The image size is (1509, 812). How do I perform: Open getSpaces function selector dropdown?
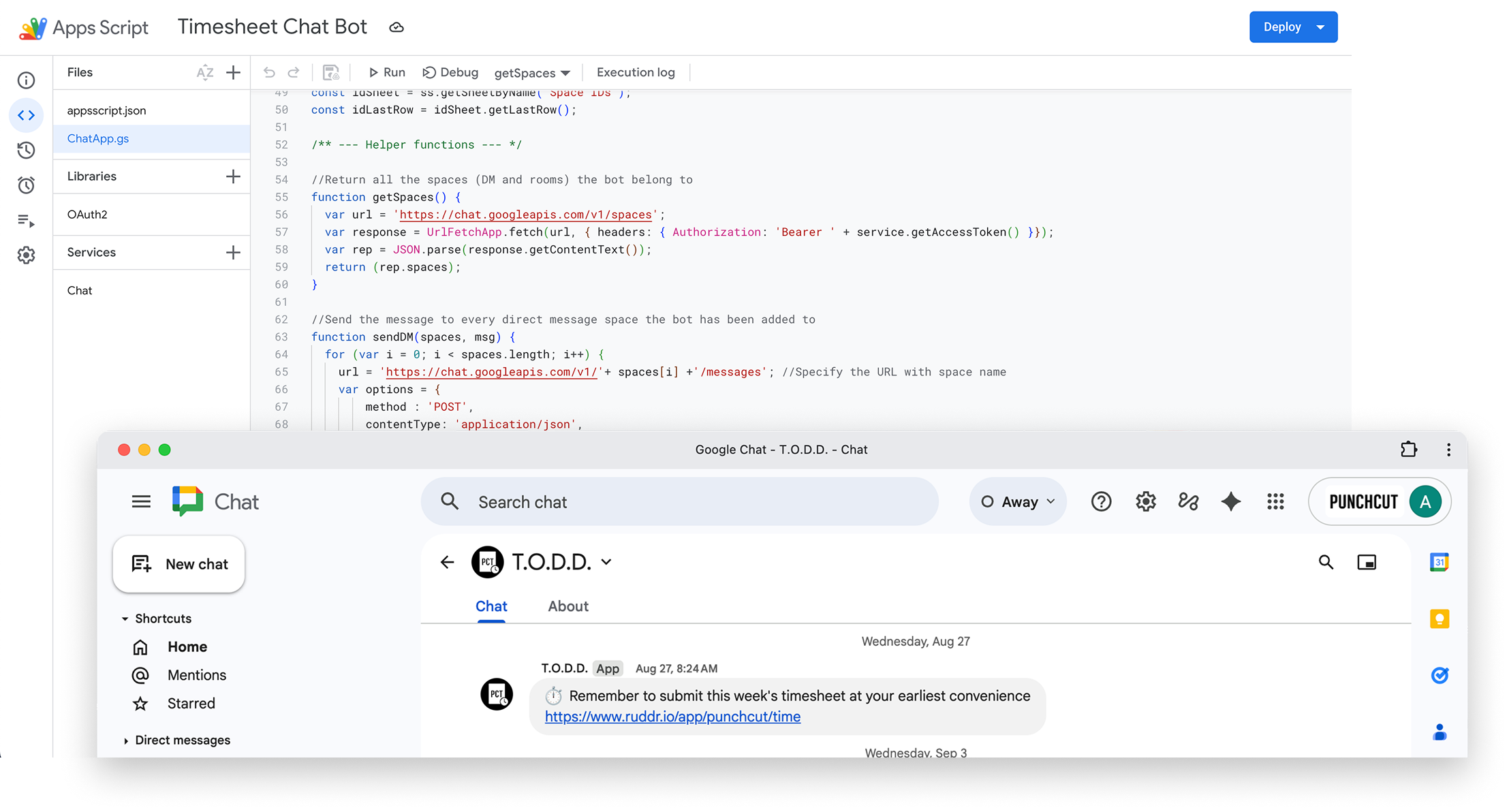532,73
